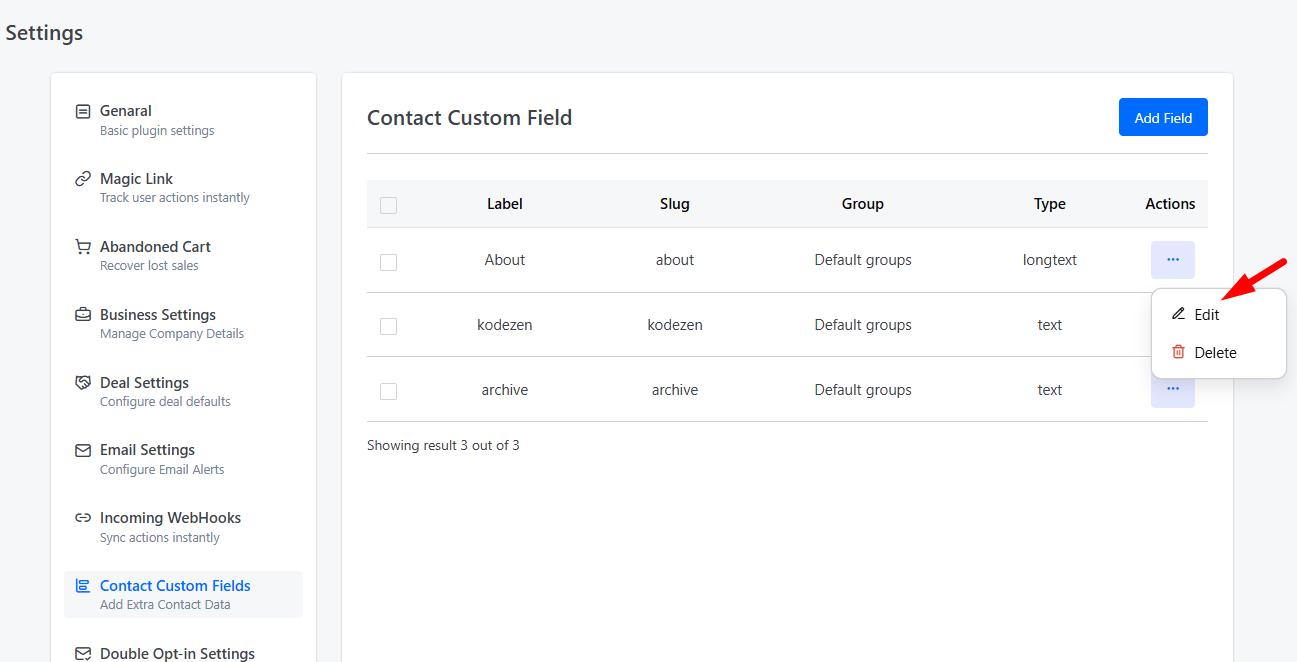This screenshot has height=662, width=1297.
Task: Check the box for the kodezen row
Action: click(x=389, y=326)
